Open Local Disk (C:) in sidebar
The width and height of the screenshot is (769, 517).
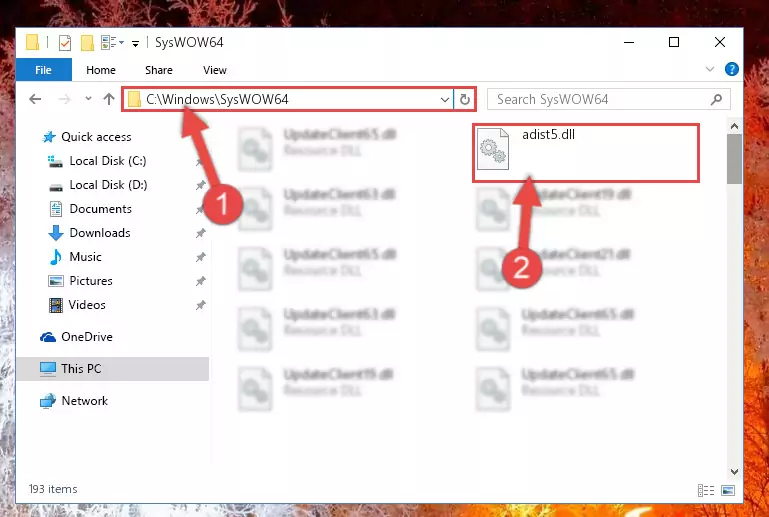[108, 161]
